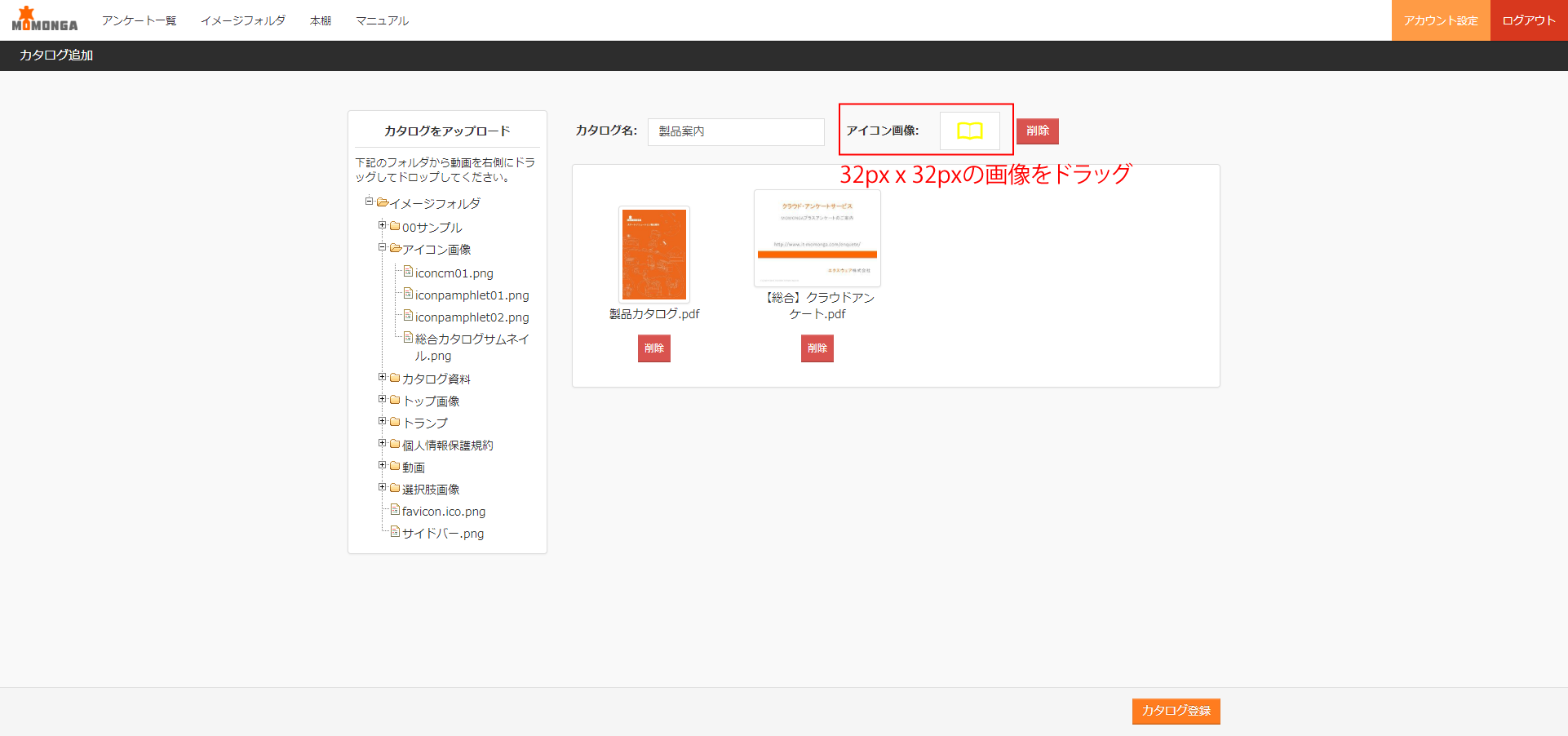Click the トランプ folder icon
This screenshot has height=736, width=1568.
(395, 422)
